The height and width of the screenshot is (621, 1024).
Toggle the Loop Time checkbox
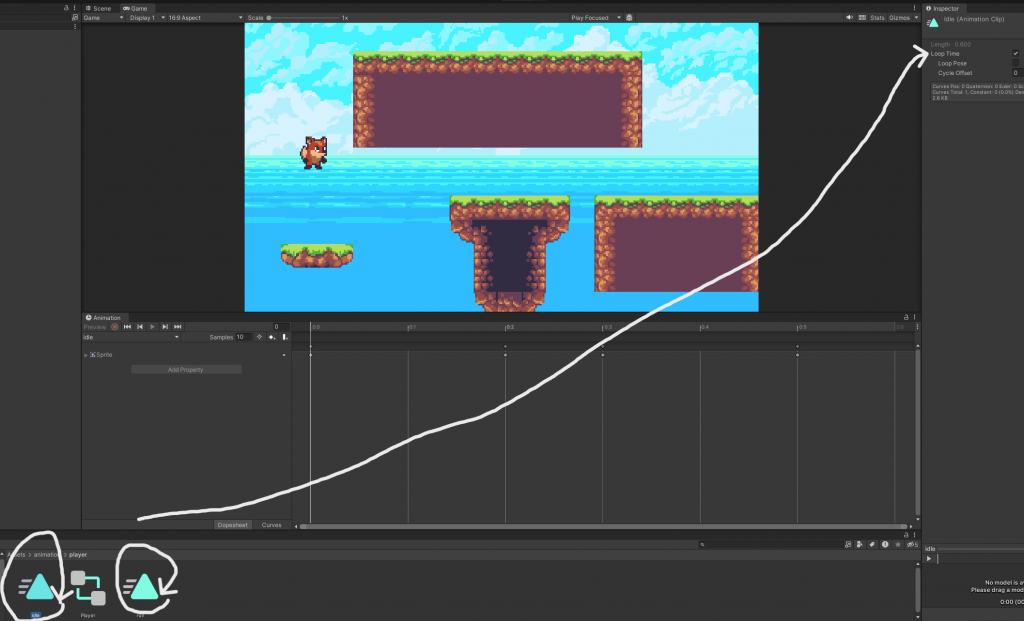tap(1016, 54)
